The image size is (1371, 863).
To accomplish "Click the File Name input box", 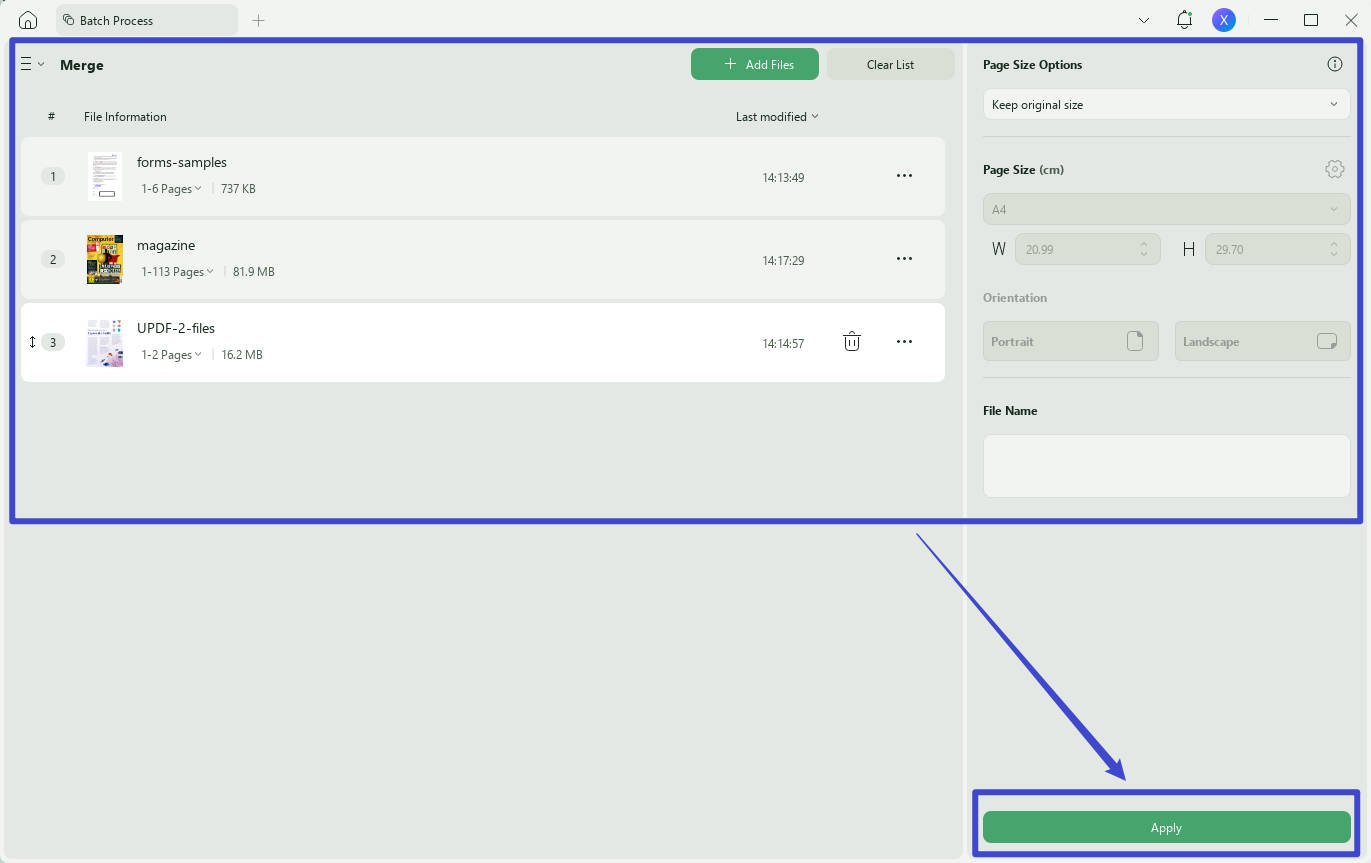I will (1166, 466).
